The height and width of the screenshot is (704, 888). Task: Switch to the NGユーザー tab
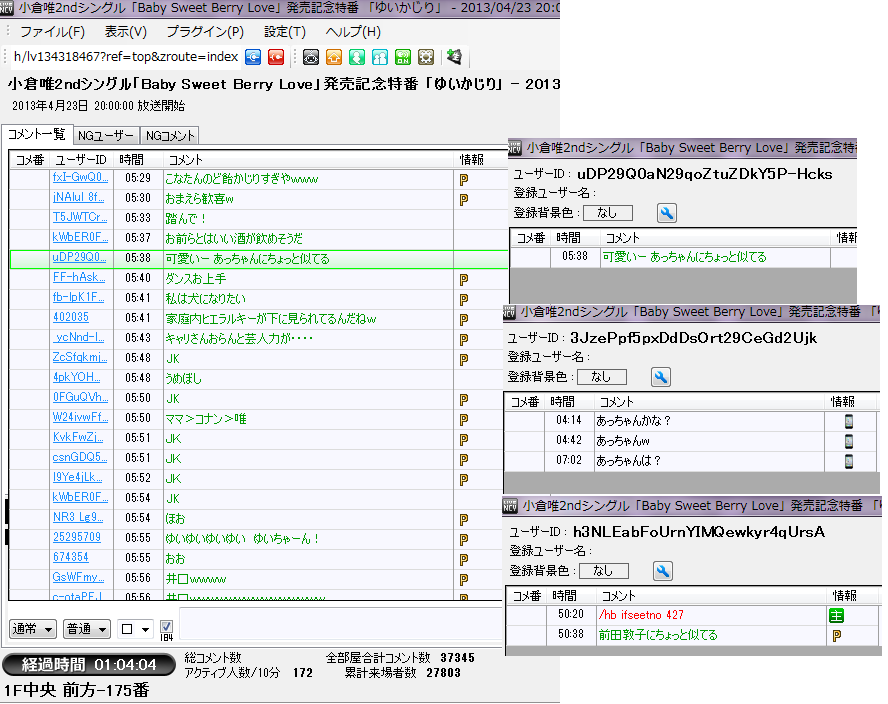pos(106,135)
